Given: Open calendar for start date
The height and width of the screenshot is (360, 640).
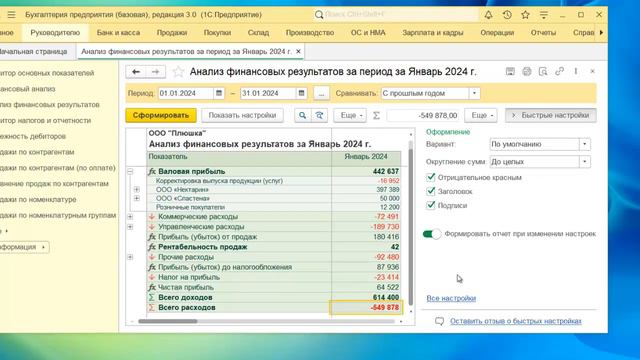Looking at the screenshot, I should click(x=219, y=93).
